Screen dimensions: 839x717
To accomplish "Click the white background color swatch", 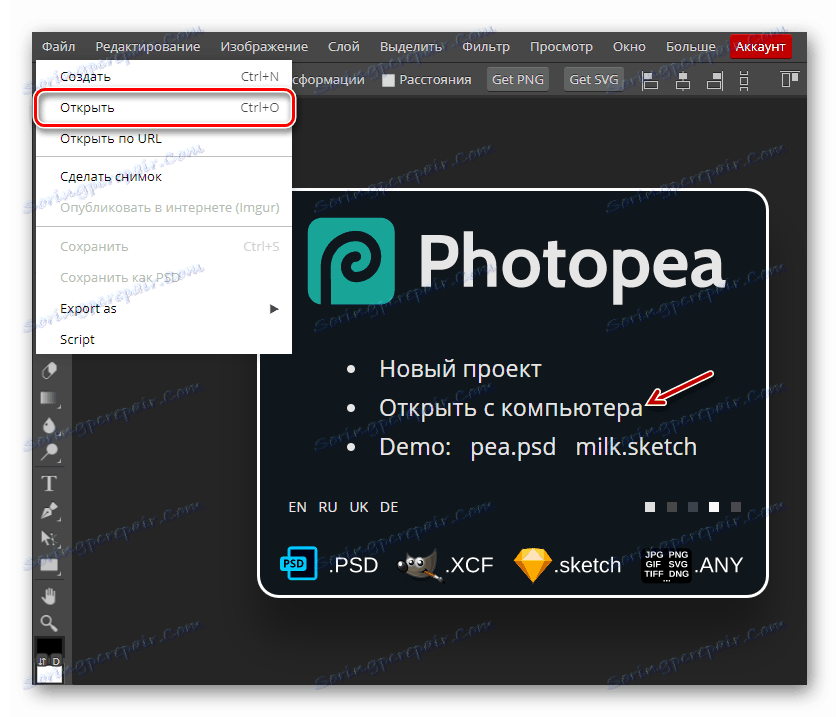I will coord(49,675).
